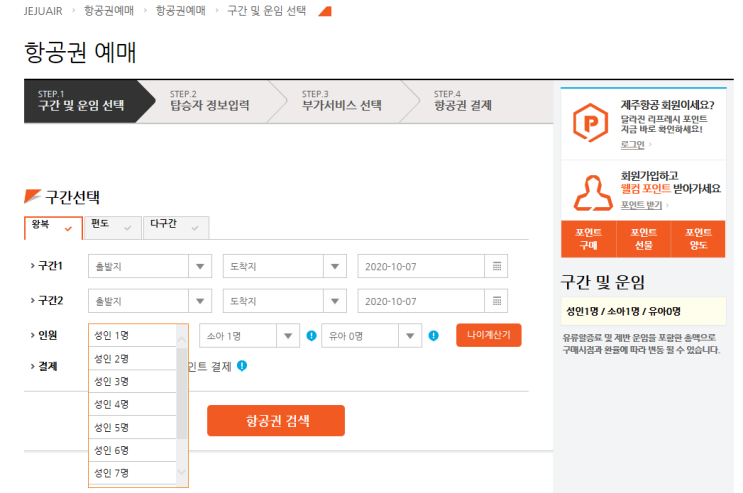Open 구간2 출발지 dropdown
The height and width of the screenshot is (493, 743).
pos(150,301)
